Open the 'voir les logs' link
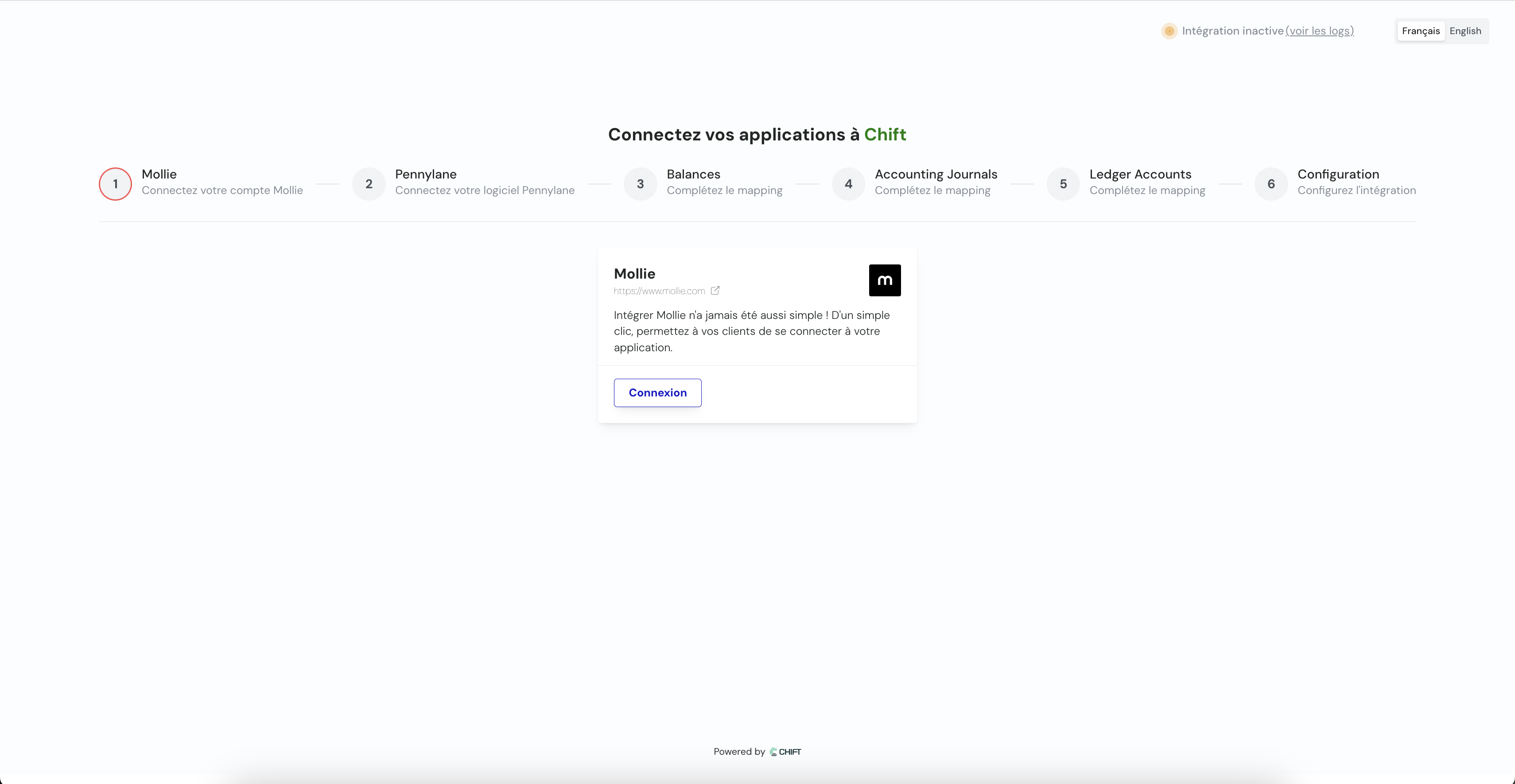 pyautogui.click(x=1319, y=31)
